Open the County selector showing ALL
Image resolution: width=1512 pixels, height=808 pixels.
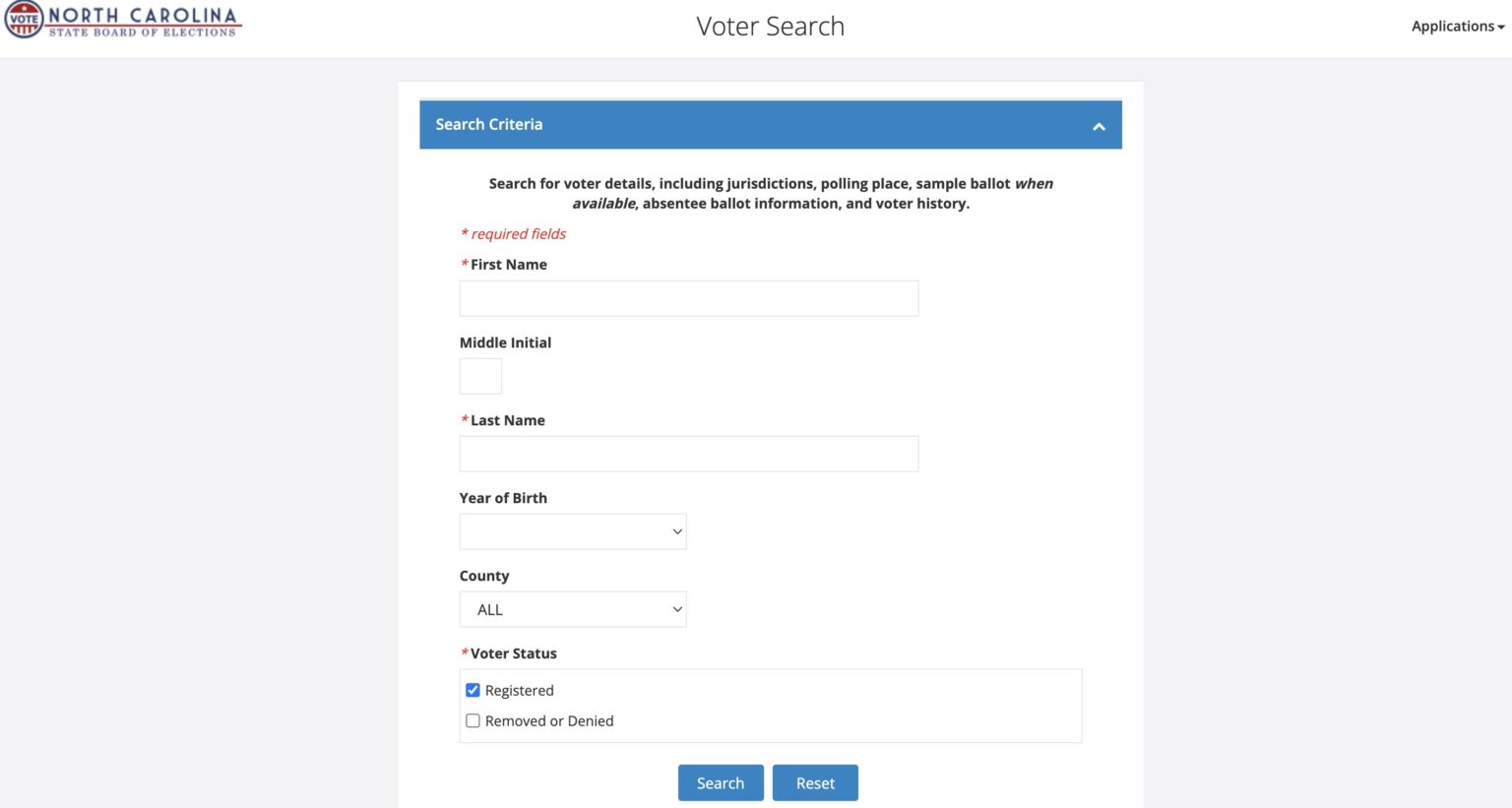coord(572,609)
